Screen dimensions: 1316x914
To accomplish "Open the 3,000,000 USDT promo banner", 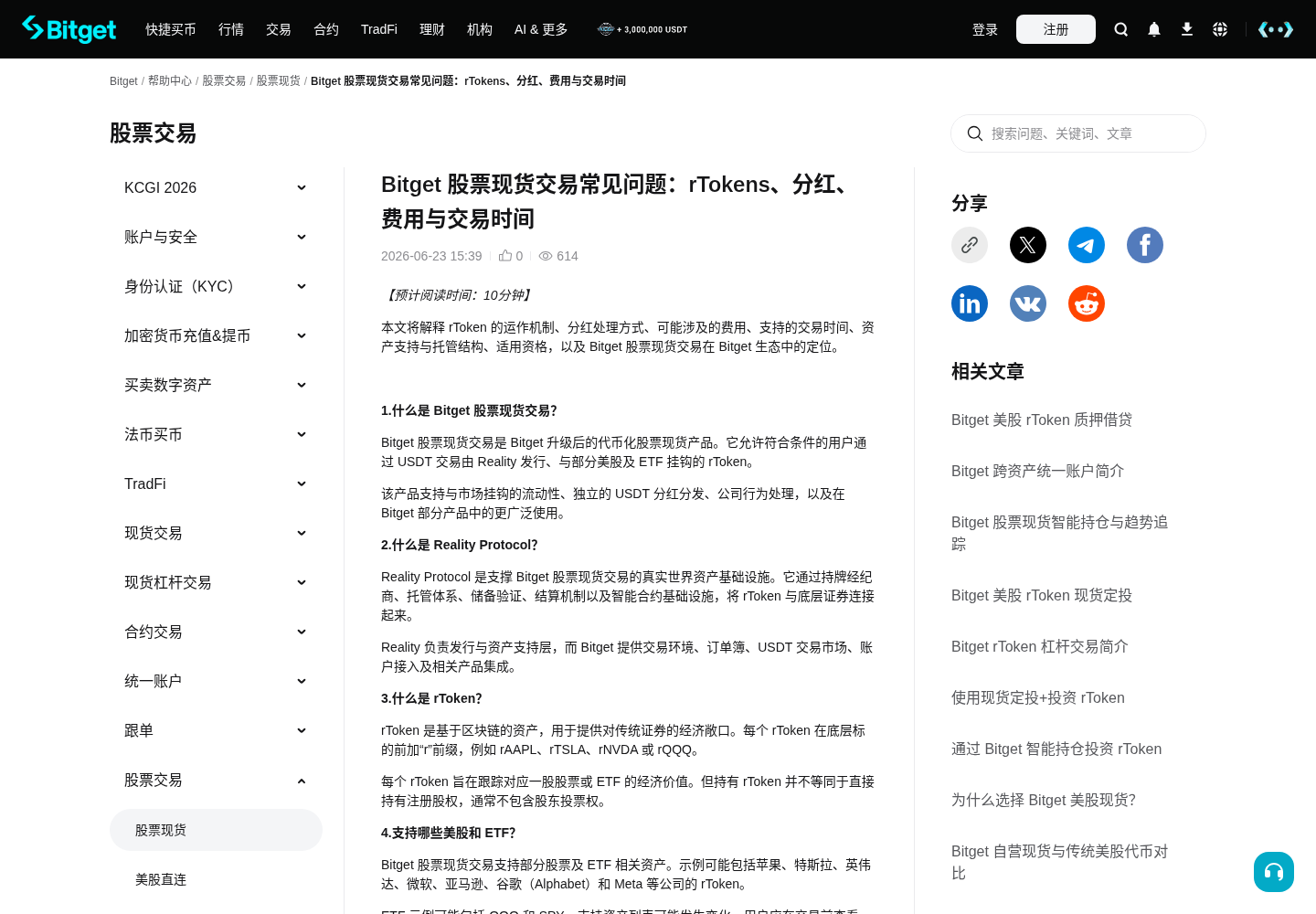I will 642,29.
